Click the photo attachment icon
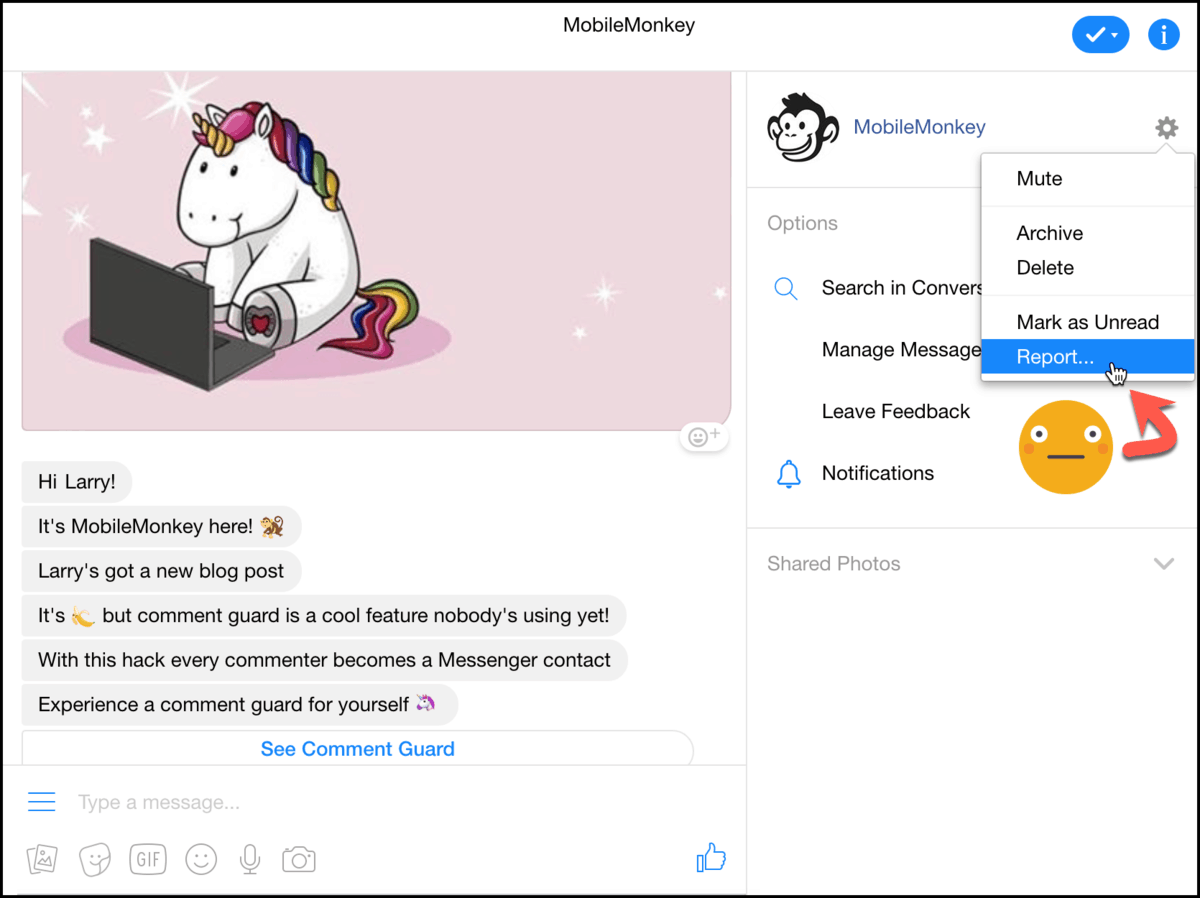Screen dimensions: 1200x898 tap(42, 859)
